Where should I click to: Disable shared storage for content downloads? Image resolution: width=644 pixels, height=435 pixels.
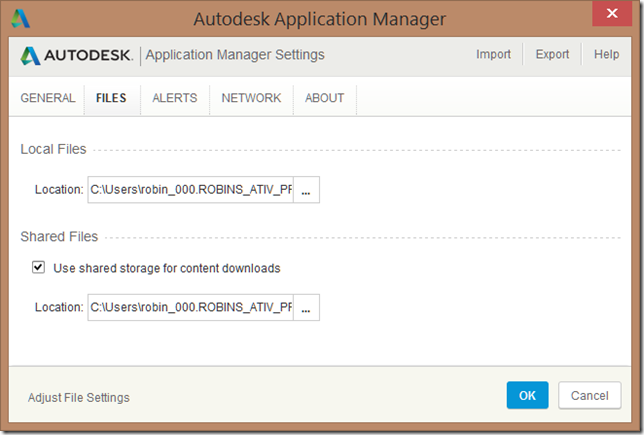pyautogui.click(x=39, y=268)
